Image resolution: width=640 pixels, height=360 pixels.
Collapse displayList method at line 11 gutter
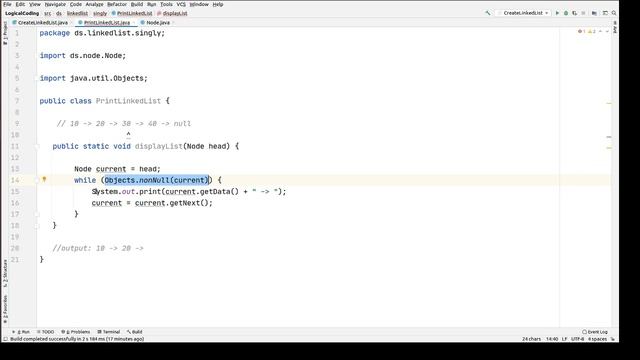(x=37, y=146)
